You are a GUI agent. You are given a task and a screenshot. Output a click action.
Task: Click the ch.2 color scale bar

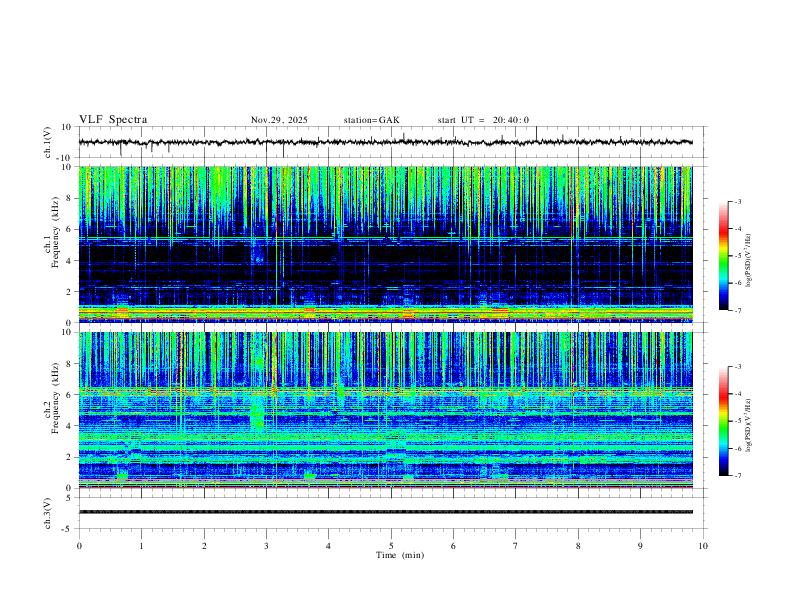click(x=724, y=421)
